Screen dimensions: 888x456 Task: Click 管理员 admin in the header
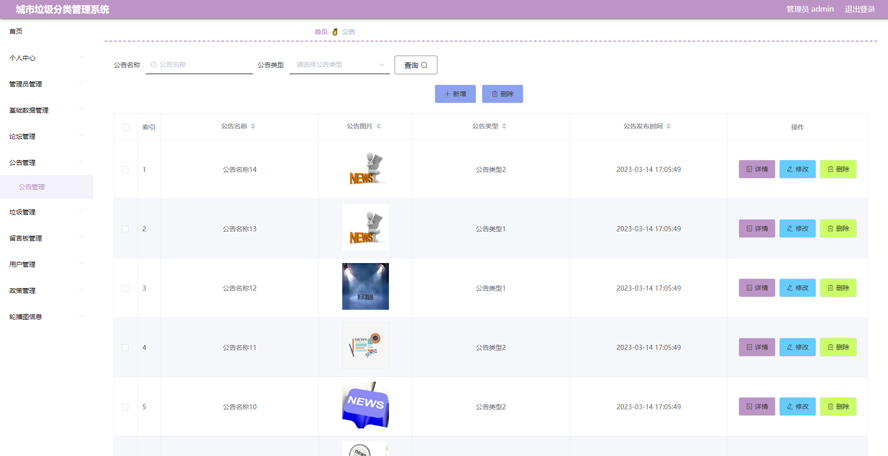[810, 9]
